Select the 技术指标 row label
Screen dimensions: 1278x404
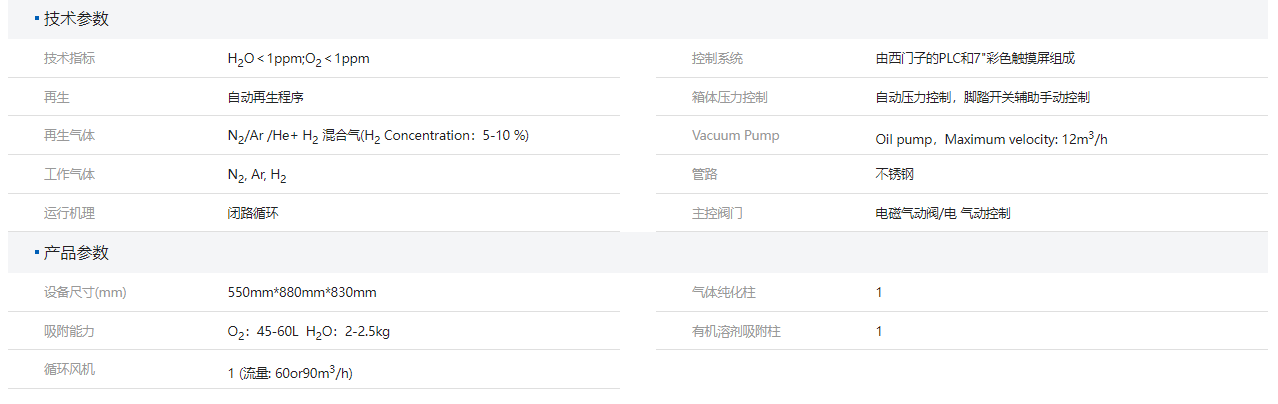click(x=69, y=58)
